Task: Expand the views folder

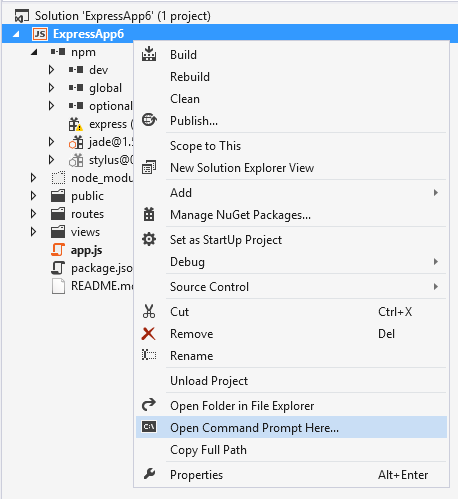Action: 33,232
